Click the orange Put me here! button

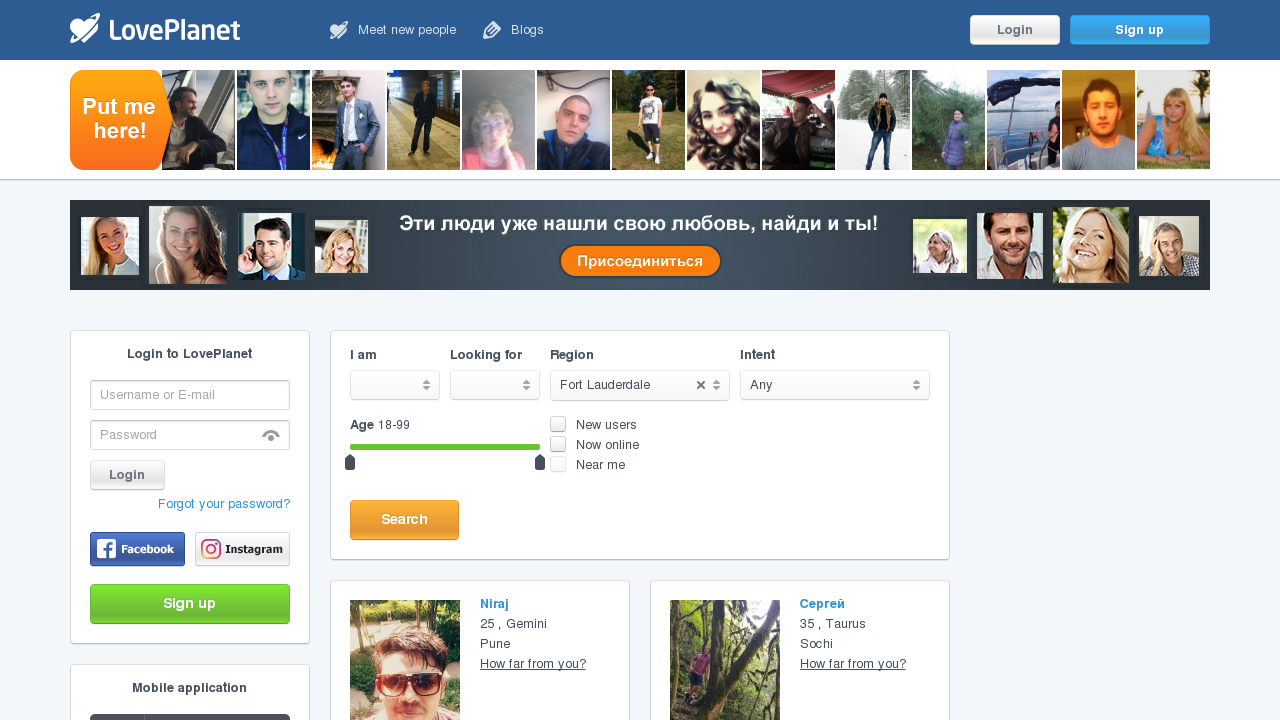pyautogui.click(x=118, y=120)
